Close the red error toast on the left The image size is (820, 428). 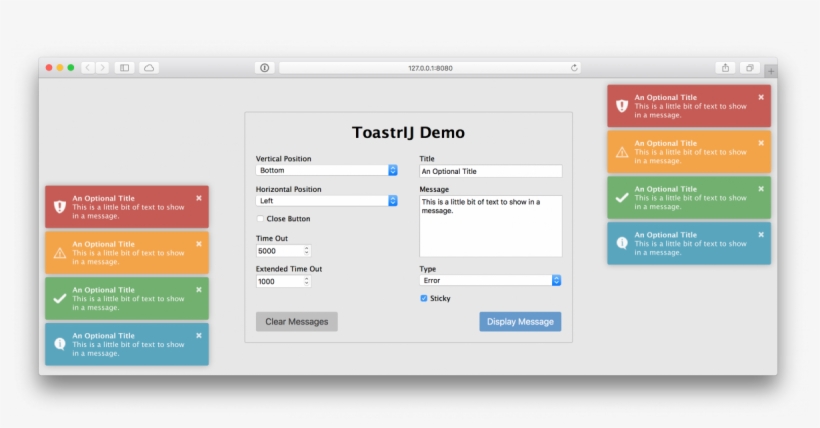point(199,198)
